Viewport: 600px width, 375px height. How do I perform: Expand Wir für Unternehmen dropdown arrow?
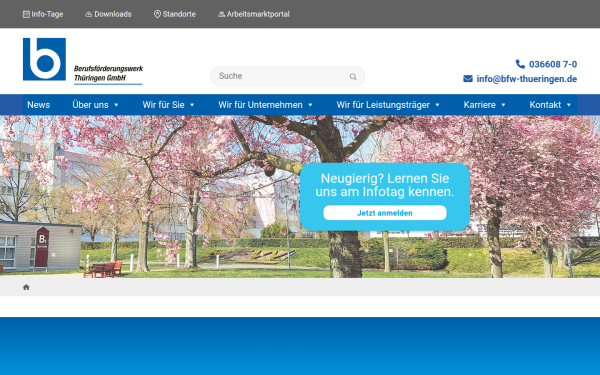[x=310, y=105]
